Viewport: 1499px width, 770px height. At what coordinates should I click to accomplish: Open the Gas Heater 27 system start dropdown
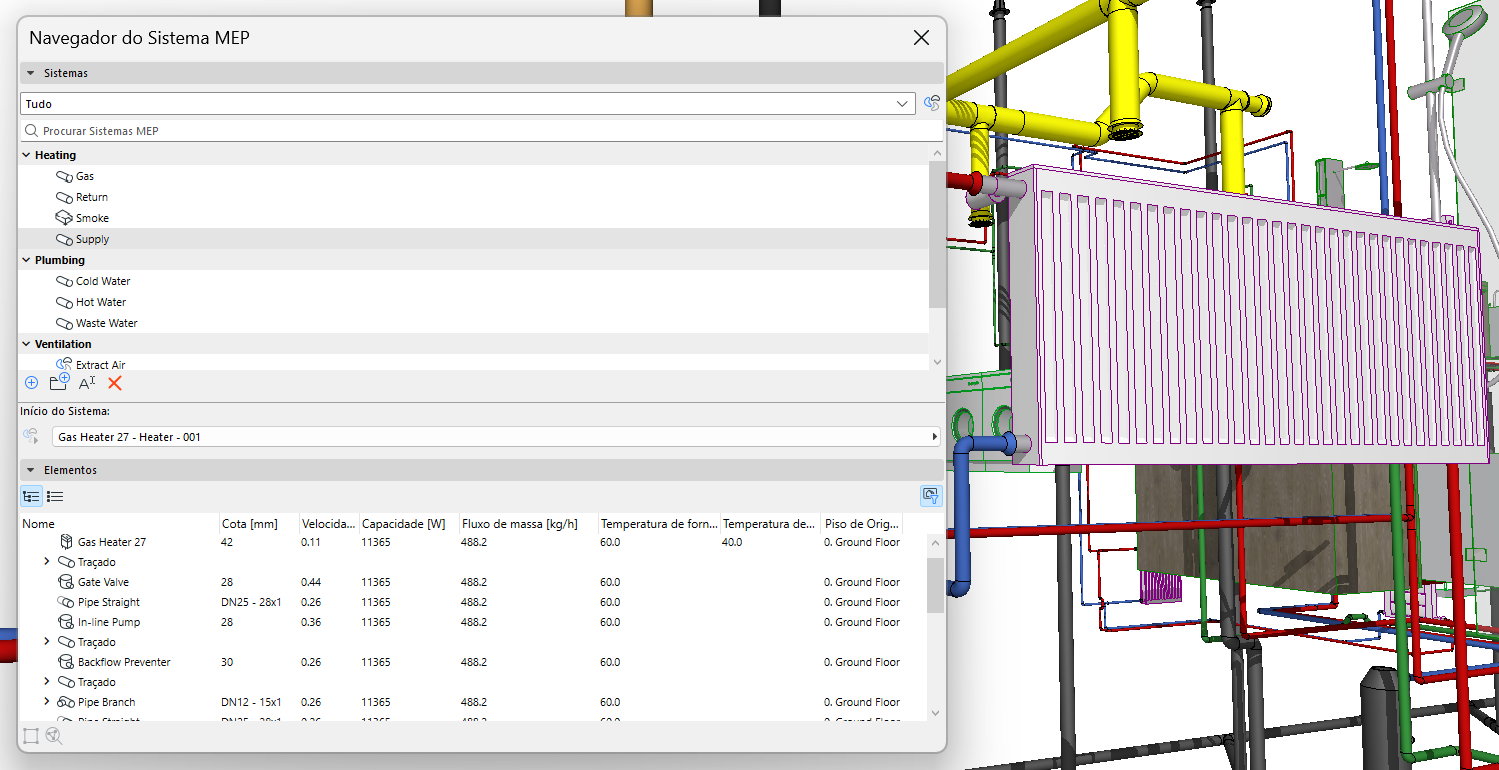click(495, 437)
